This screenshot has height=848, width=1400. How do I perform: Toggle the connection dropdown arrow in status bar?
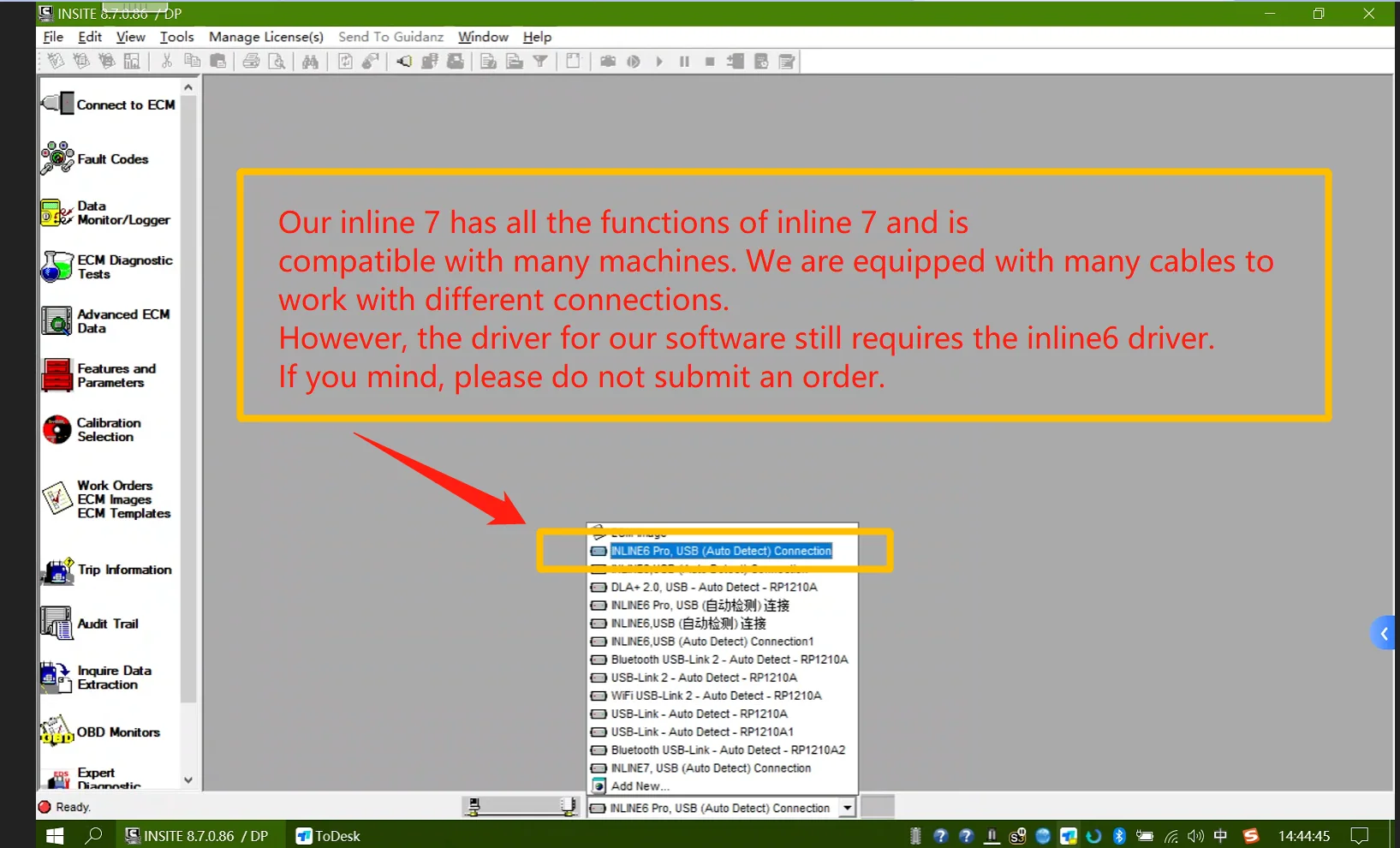[x=848, y=807]
